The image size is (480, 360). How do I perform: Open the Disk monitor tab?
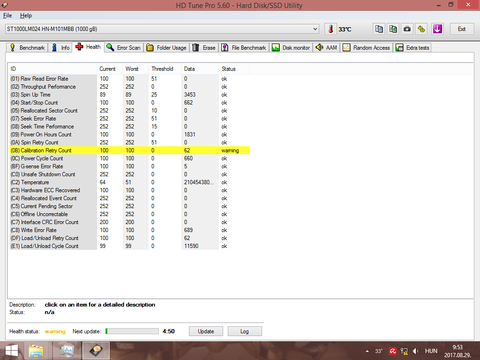click(291, 48)
